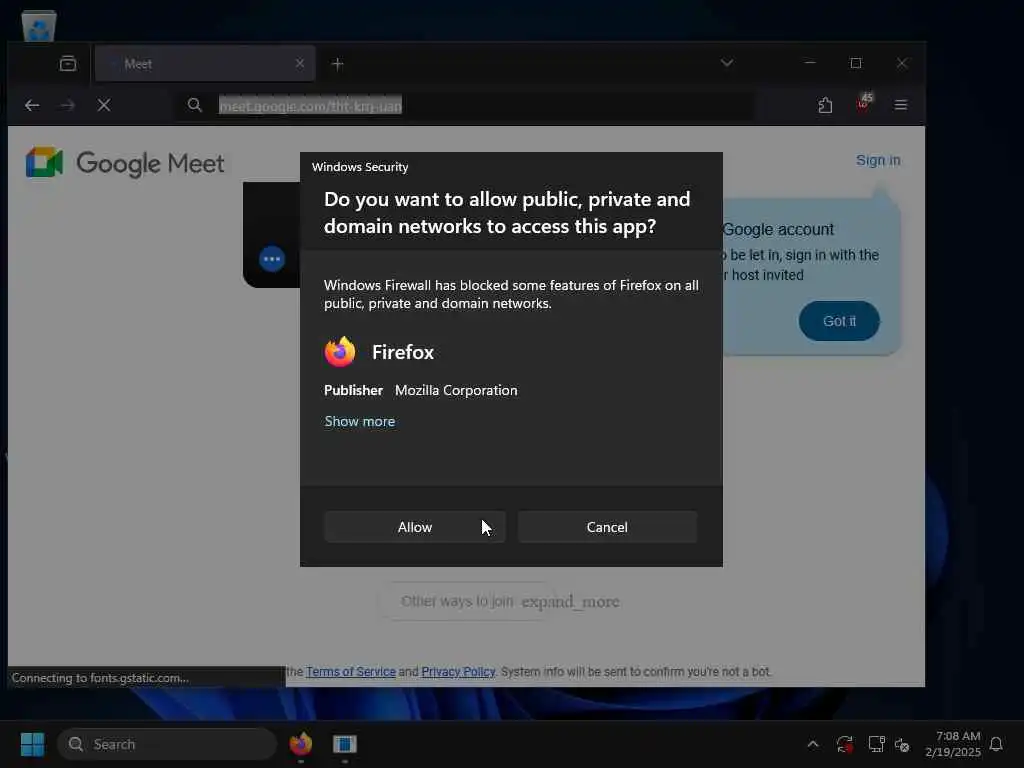The image size is (1024, 768).
Task: Expand Show more details link
Action: pyautogui.click(x=360, y=422)
